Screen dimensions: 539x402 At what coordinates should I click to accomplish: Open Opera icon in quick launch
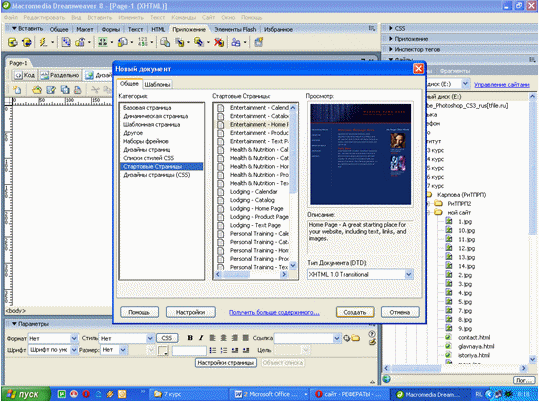86,394
